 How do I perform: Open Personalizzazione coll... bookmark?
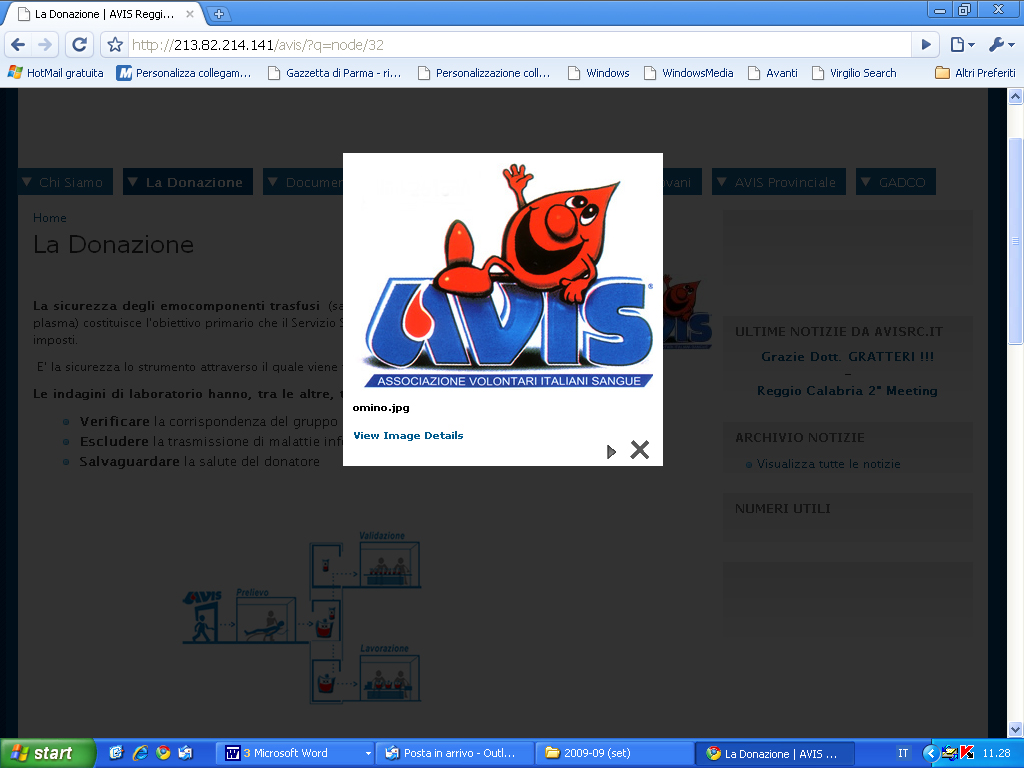[484, 73]
